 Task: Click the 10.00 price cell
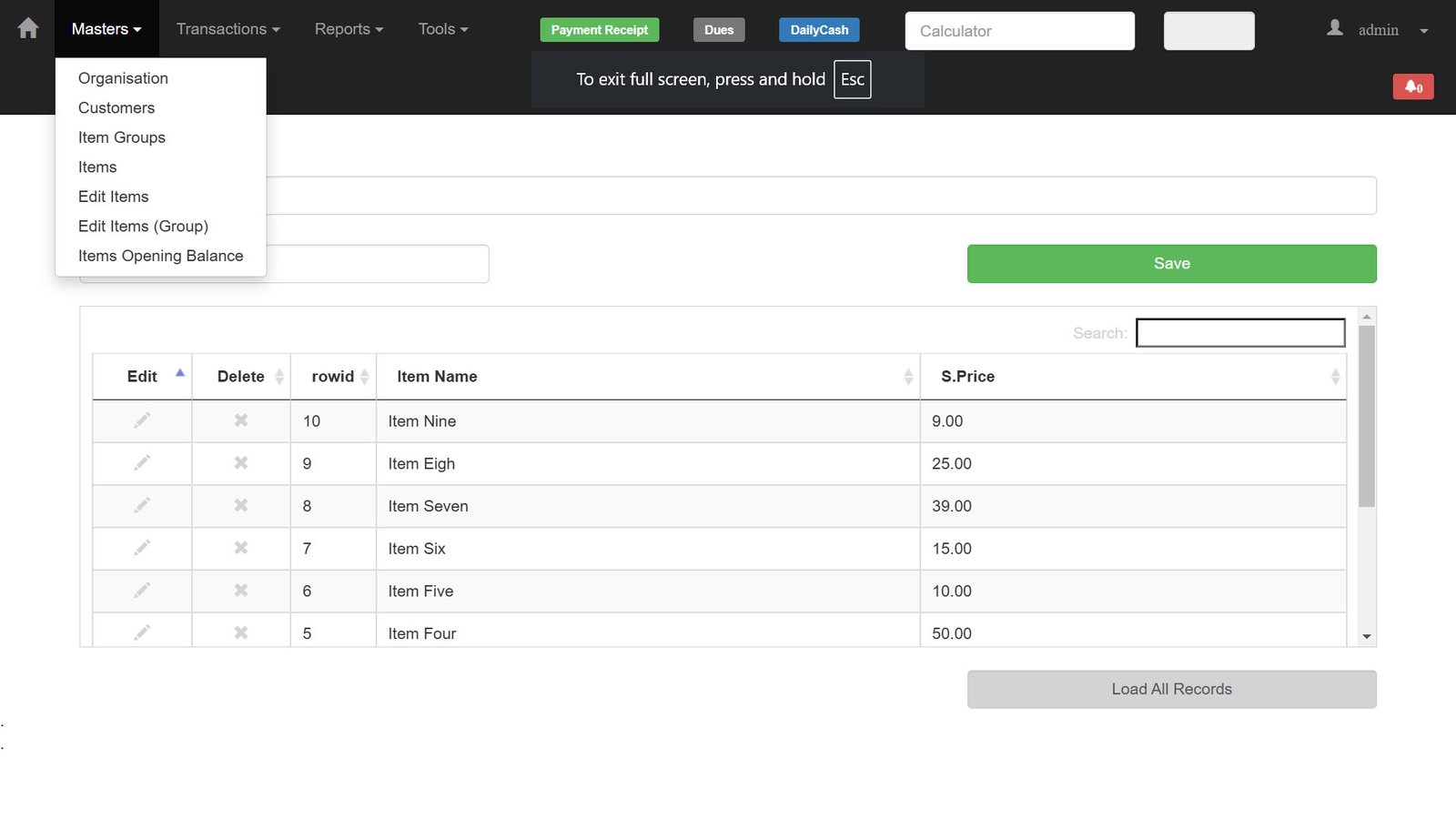tap(1133, 591)
